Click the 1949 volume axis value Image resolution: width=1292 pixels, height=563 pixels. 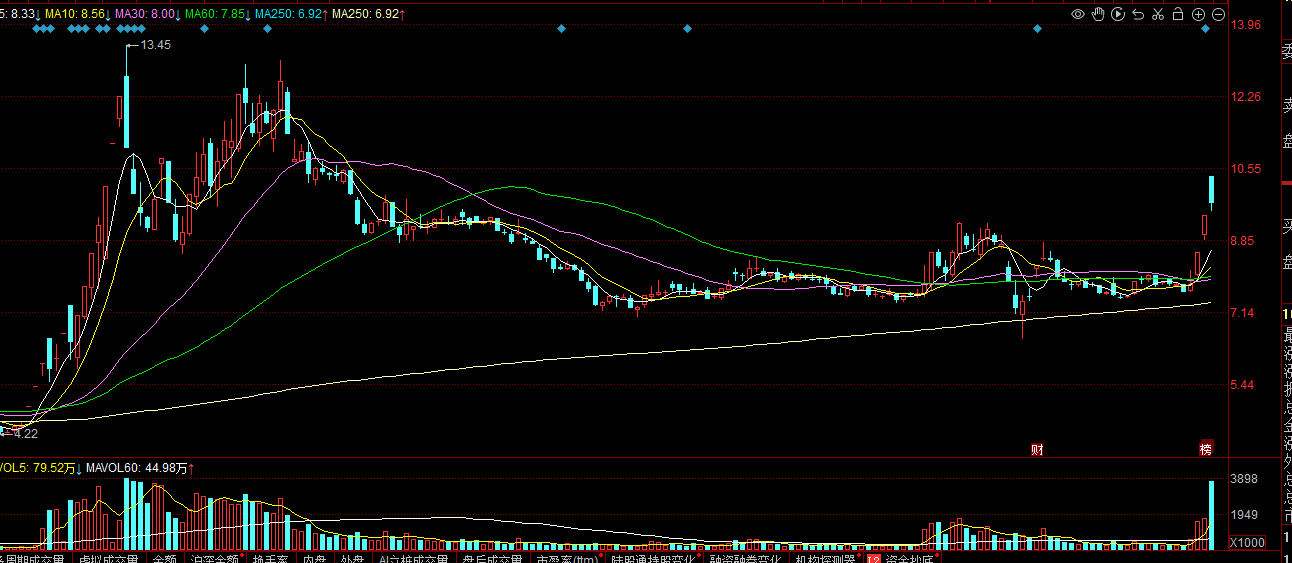(x=1244, y=515)
